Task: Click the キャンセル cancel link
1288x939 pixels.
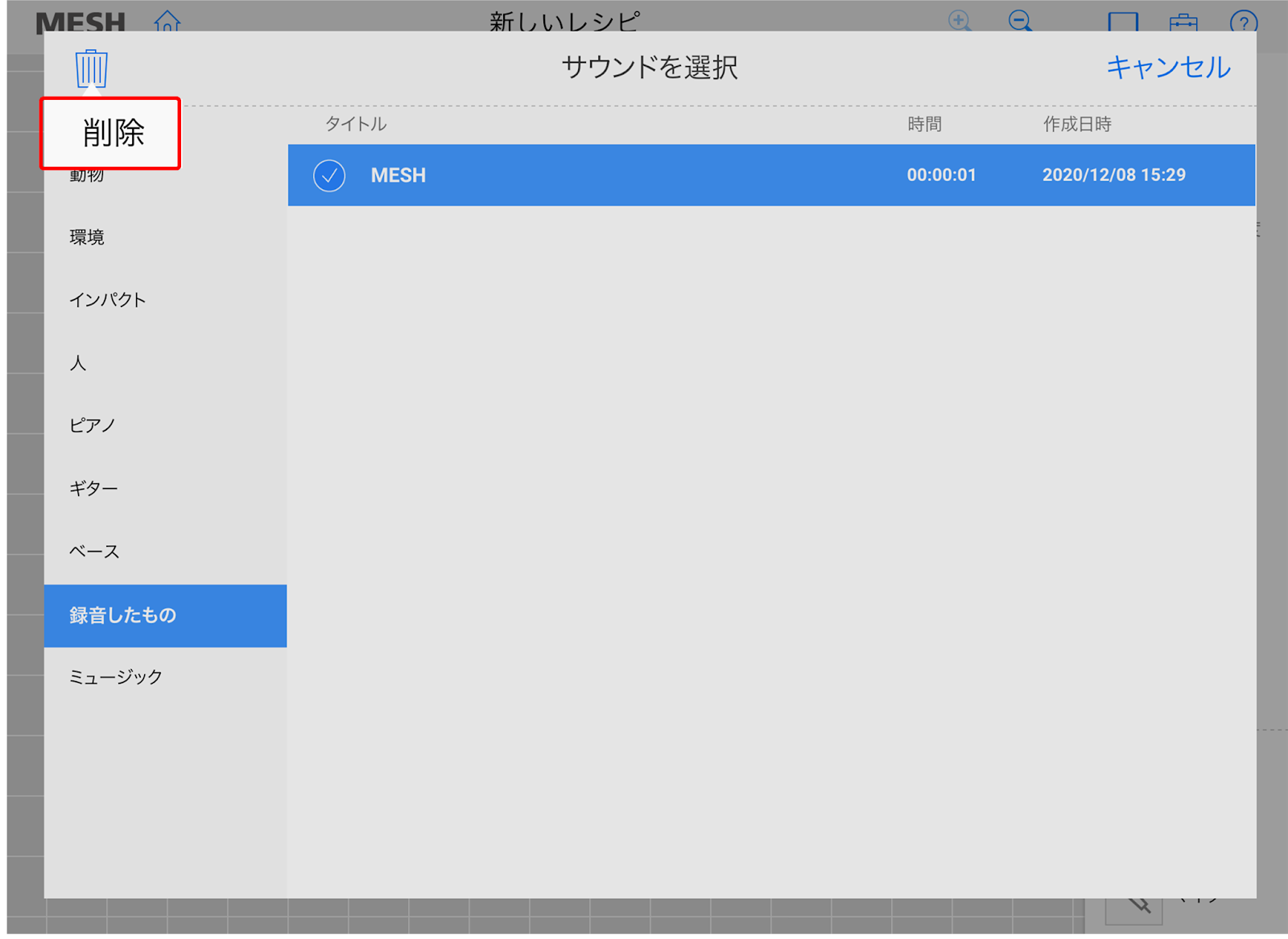Action: pos(1169,67)
